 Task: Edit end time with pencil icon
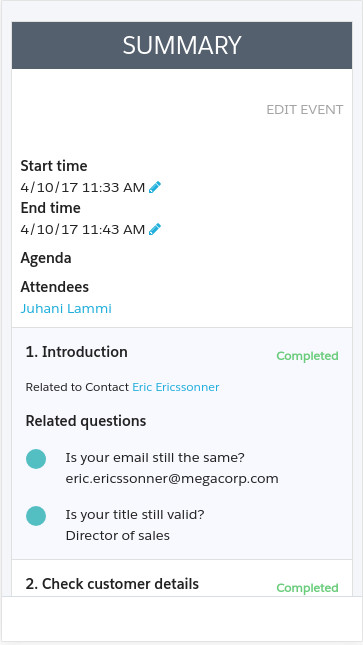pos(155,229)
